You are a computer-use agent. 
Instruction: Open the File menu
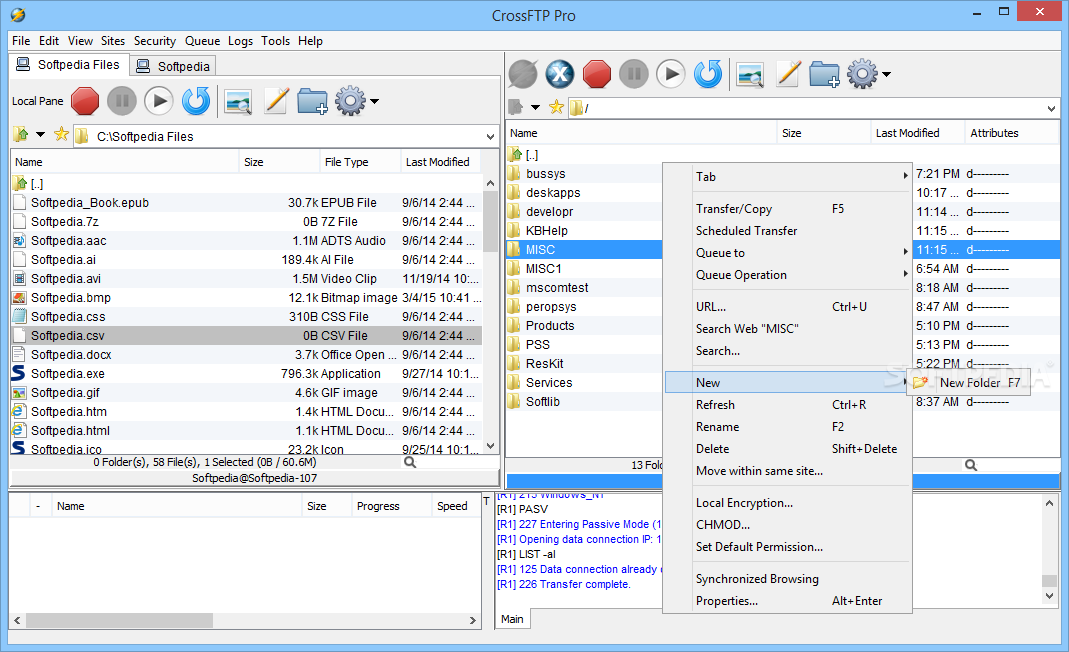pyautogui.click(x=21, y=41)
